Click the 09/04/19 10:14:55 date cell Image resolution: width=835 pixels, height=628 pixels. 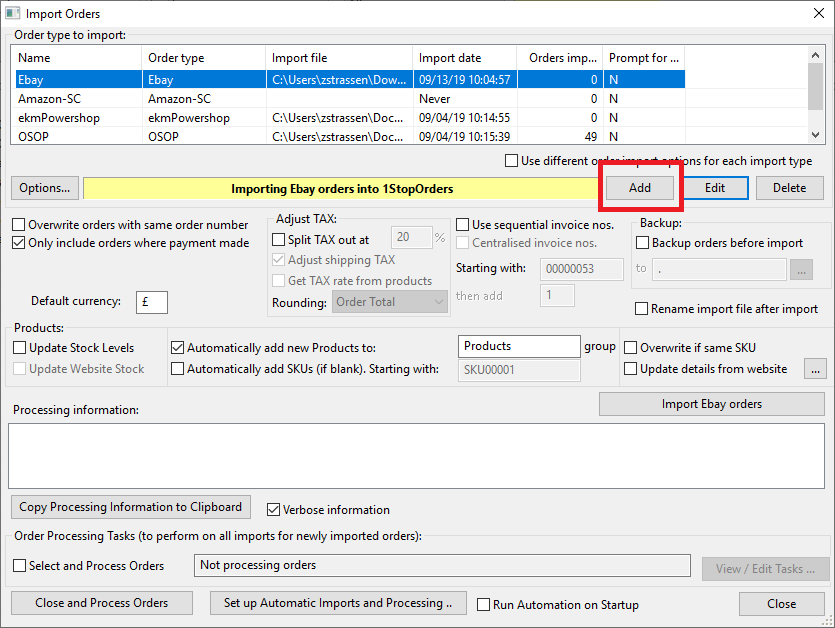coord(464,118)
